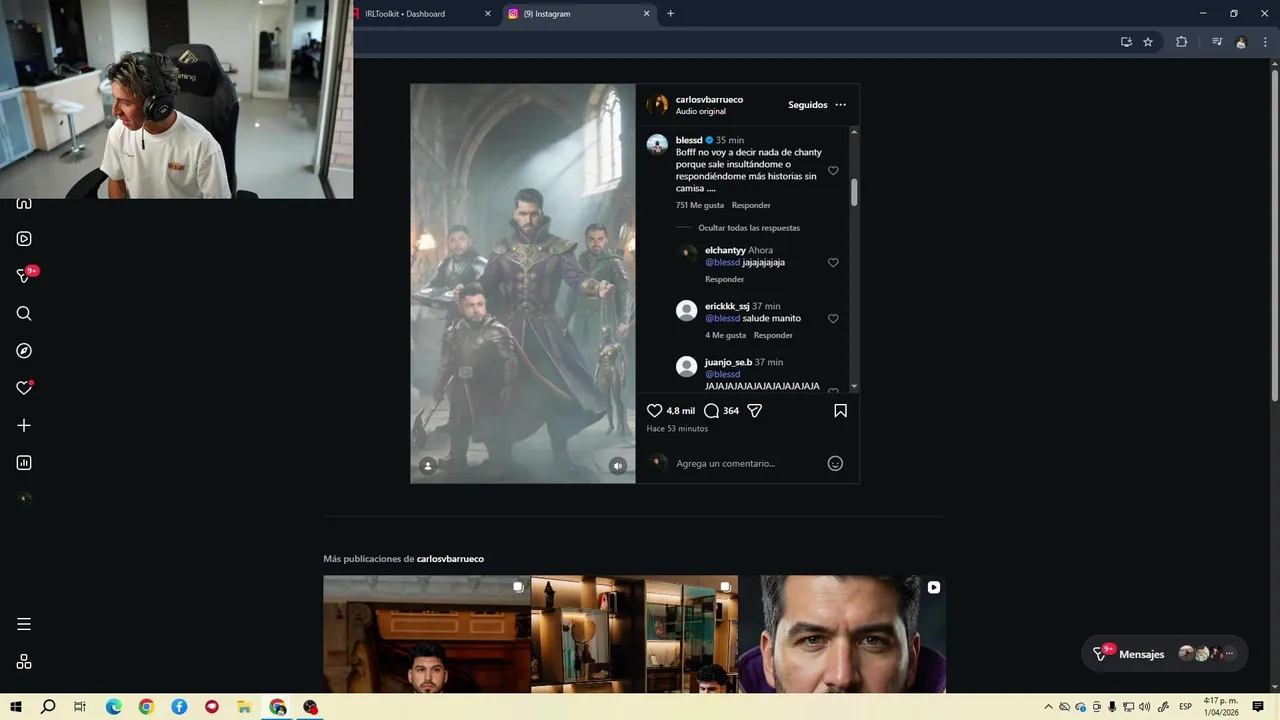Like erickkk_ssj's reply with its heart

click(833, 319)
